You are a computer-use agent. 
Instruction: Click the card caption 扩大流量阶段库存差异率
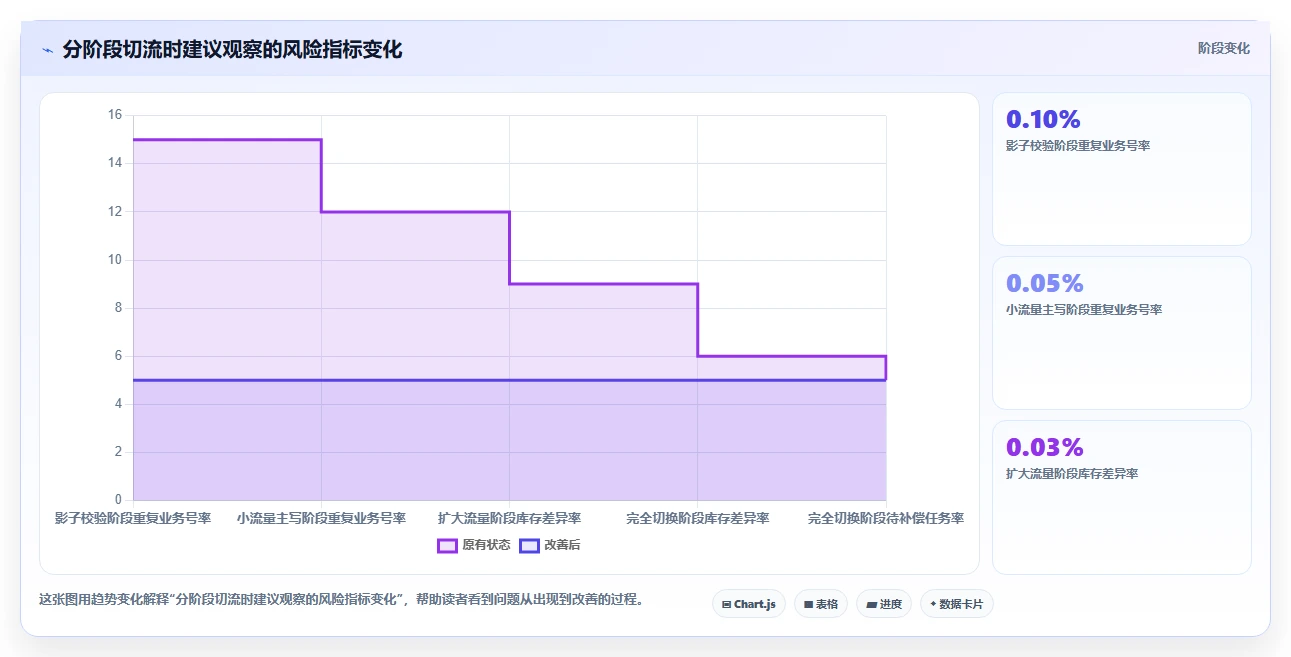pyautogui.click(x=1072, y=473)
